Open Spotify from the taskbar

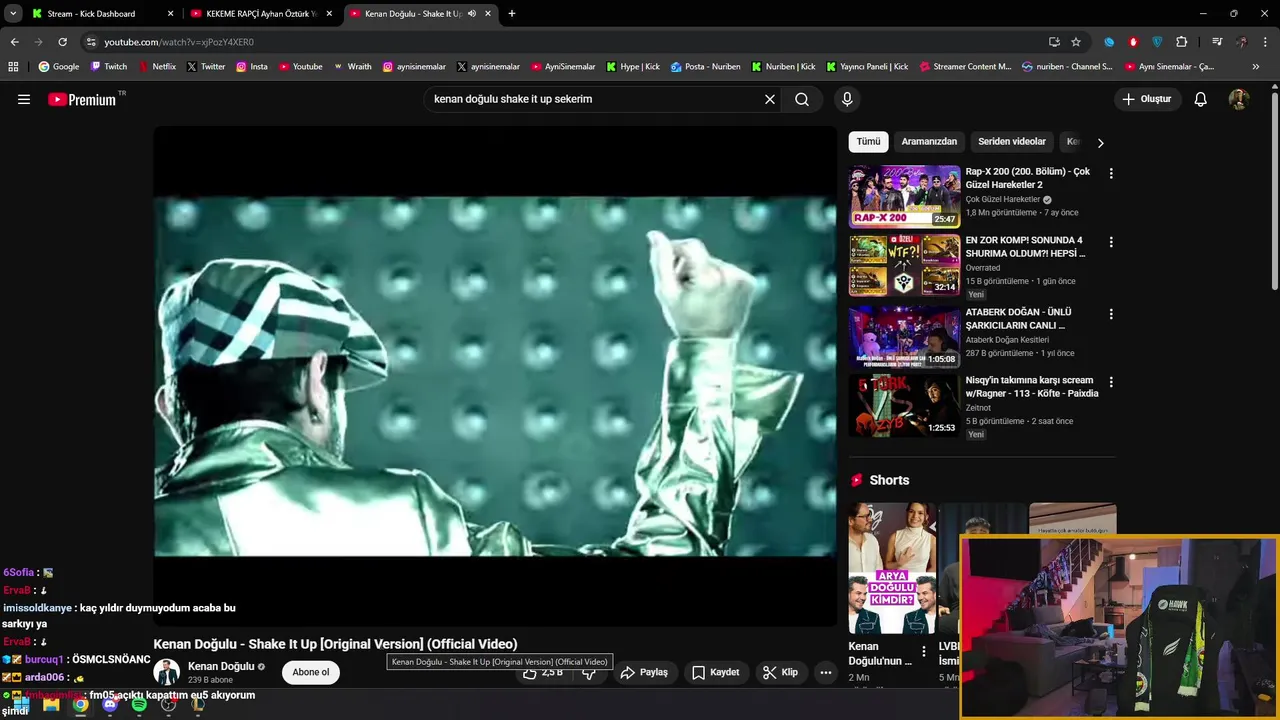pos(139,705)
